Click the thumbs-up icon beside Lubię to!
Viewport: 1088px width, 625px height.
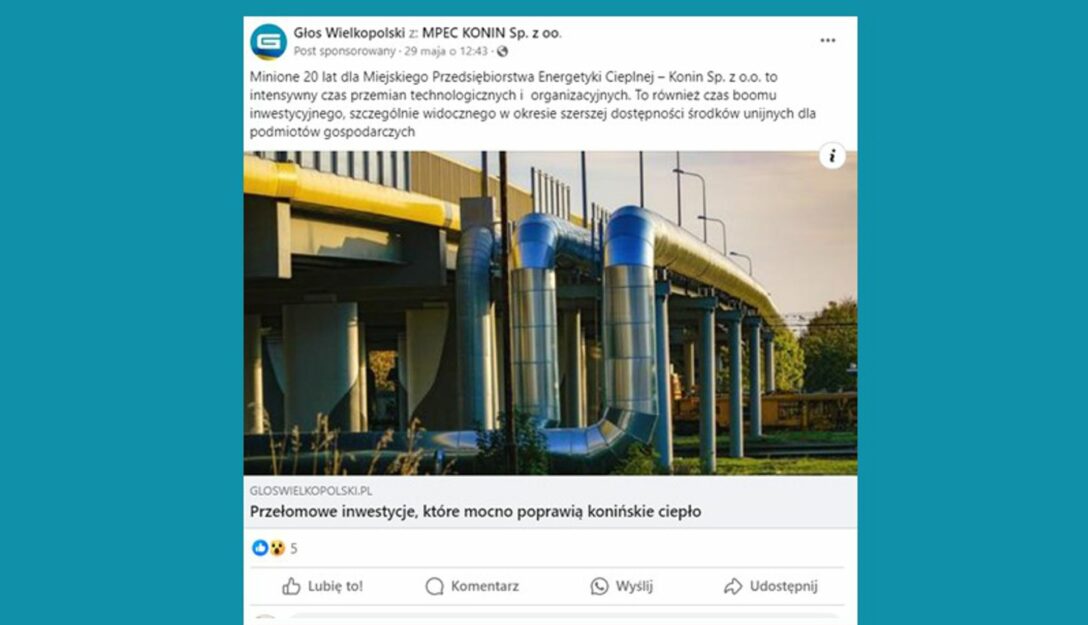291,586
